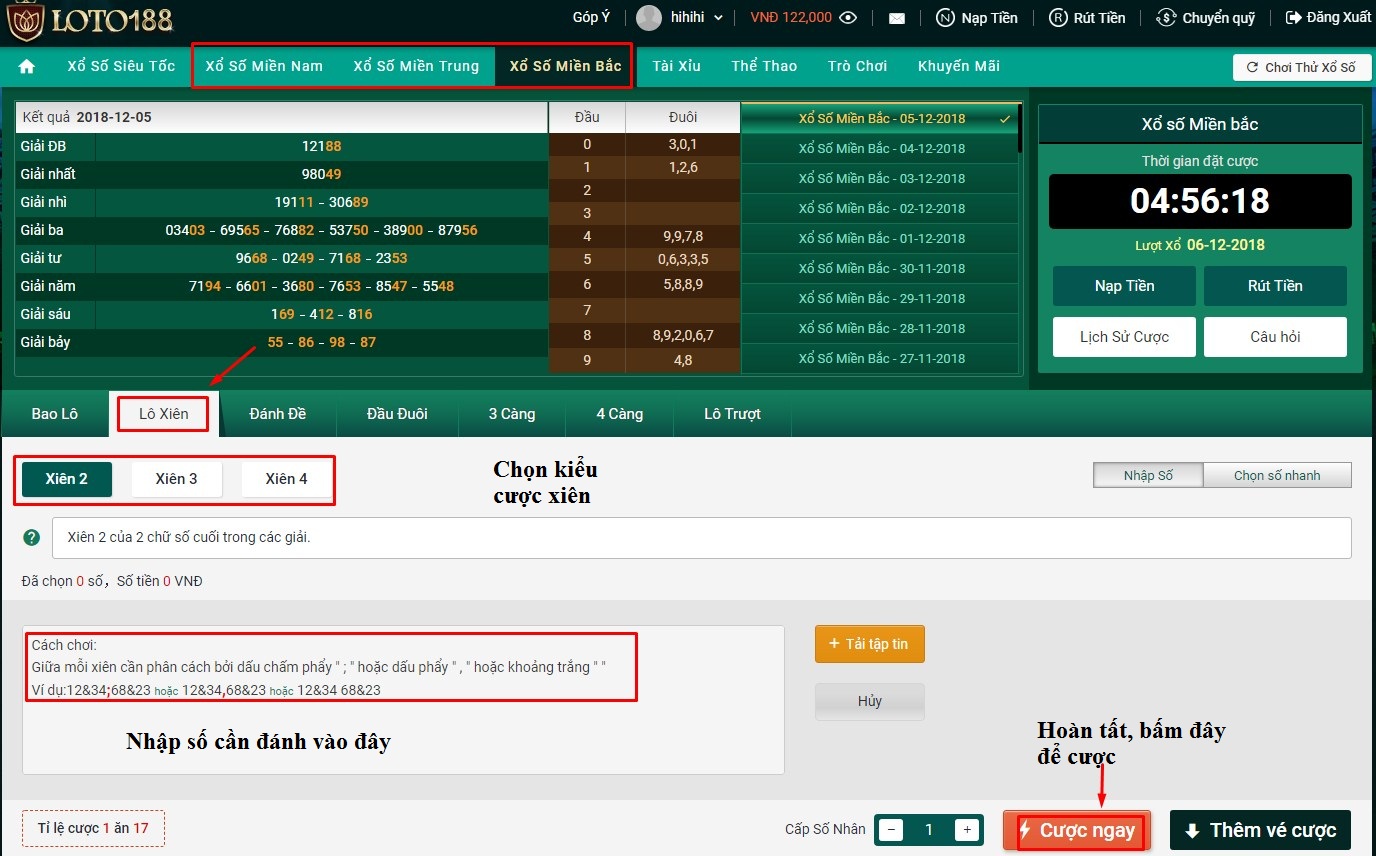This screenshot has width=1376, height=856.
Task: Select result Xổ Số Miền Bắc 04-12-2018
Action: pos(880,148)
